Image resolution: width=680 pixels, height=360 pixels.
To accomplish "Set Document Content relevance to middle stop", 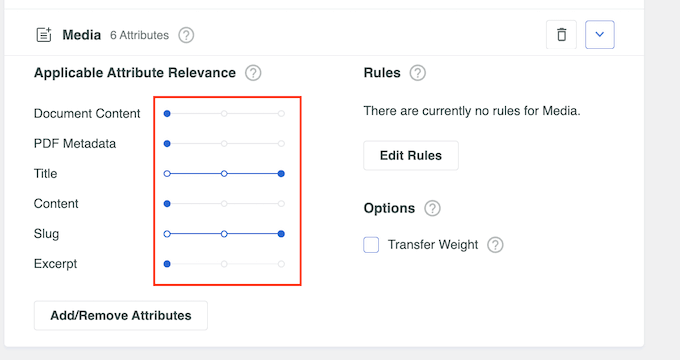I will coord(224,114).
